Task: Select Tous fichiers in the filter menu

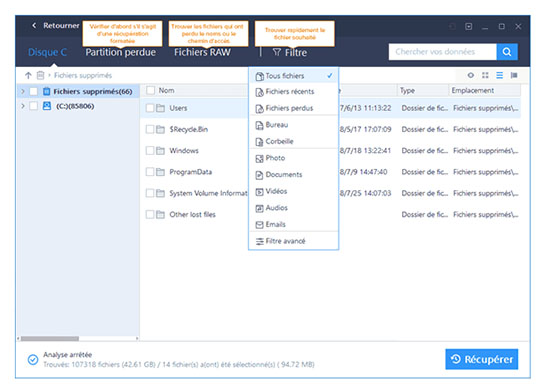Action: [294, 76]
